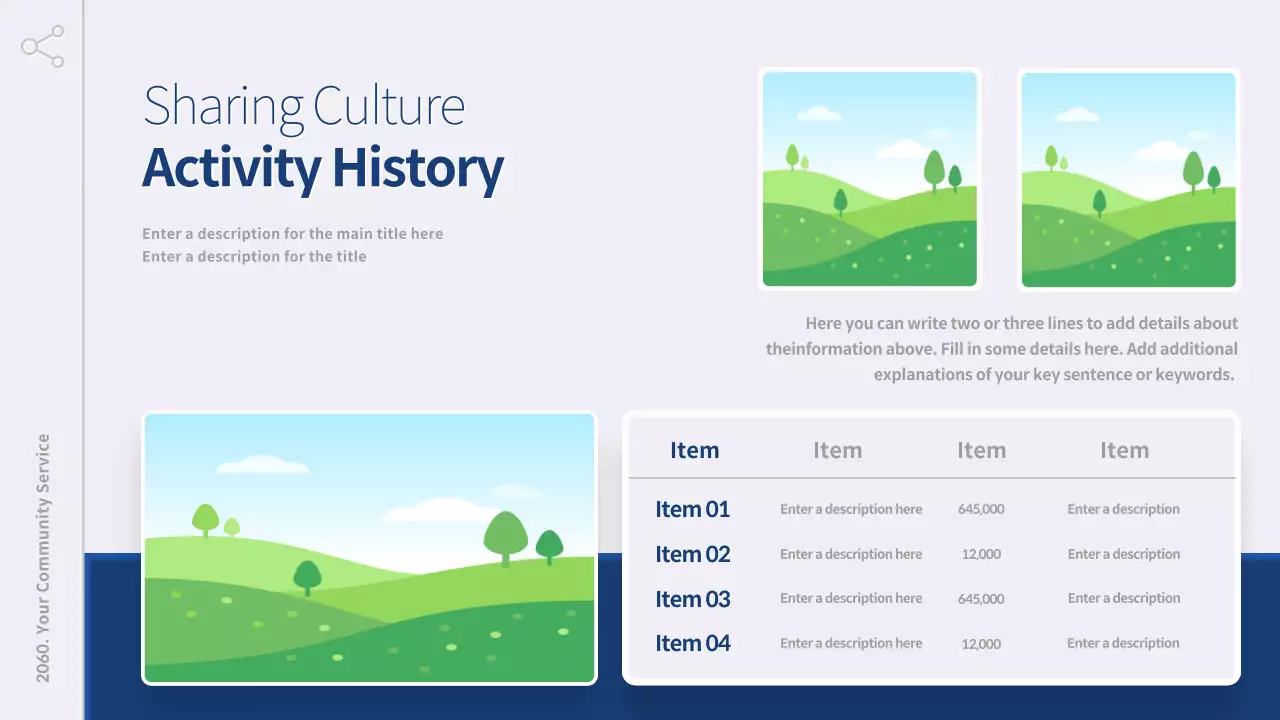This screenshot has width=1280, height=720.
Task: Click the dark blue "Item" column header
Action: 694,450
